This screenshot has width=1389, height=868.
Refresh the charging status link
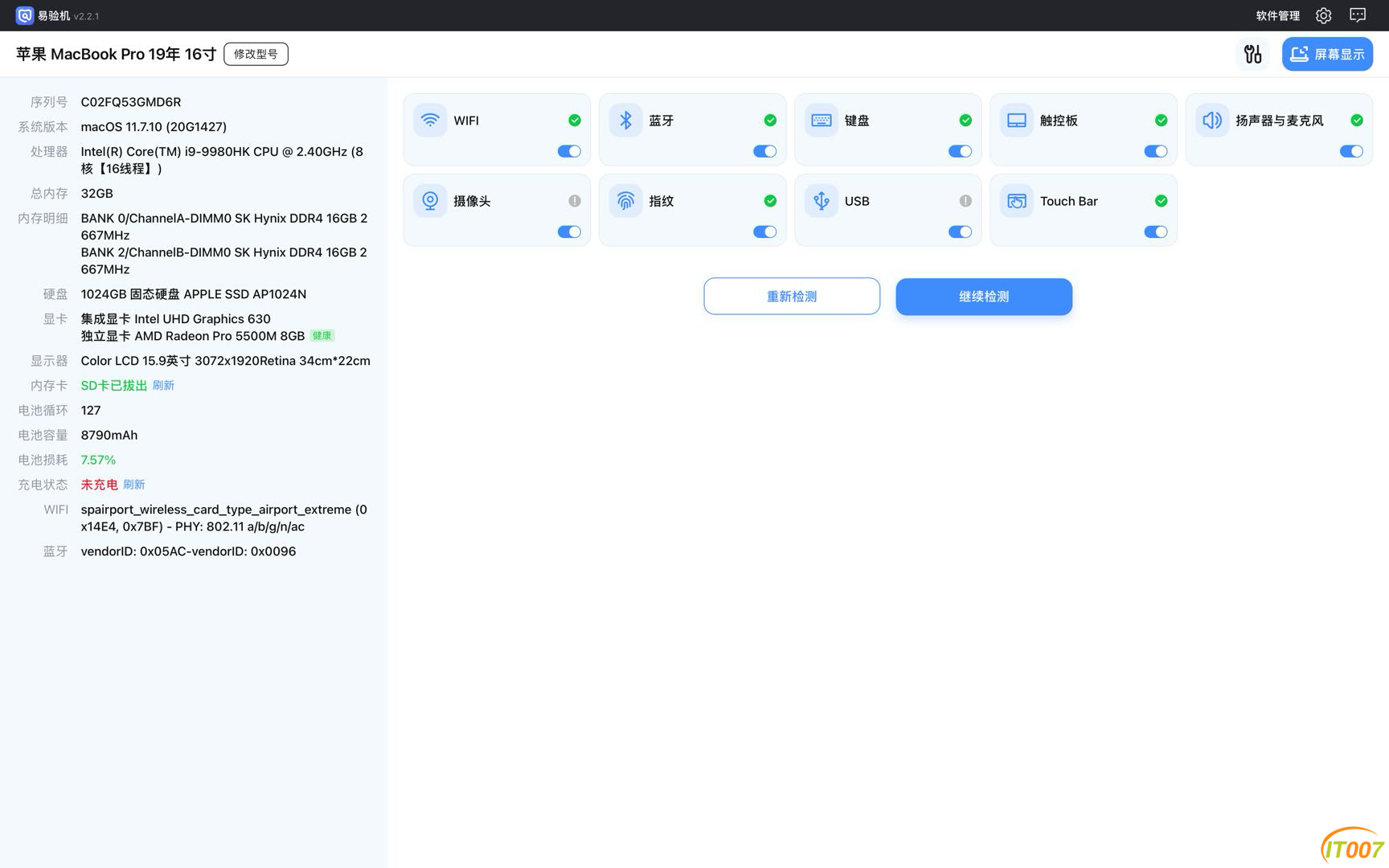pyautogui.click(x=134, y=485)
